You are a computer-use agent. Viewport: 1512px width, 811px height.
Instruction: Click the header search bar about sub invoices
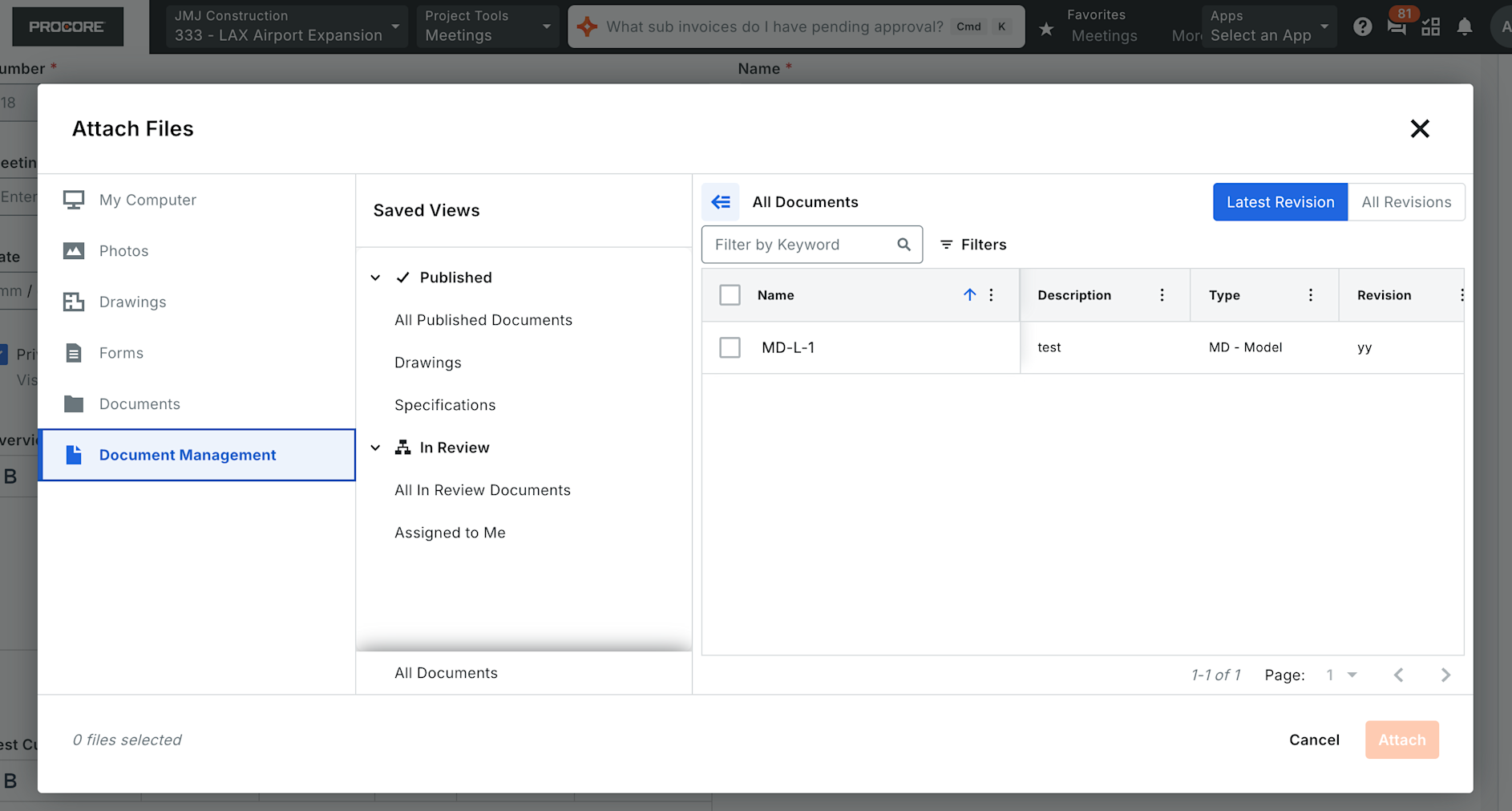pyautogui.click(x=796, y=26)
